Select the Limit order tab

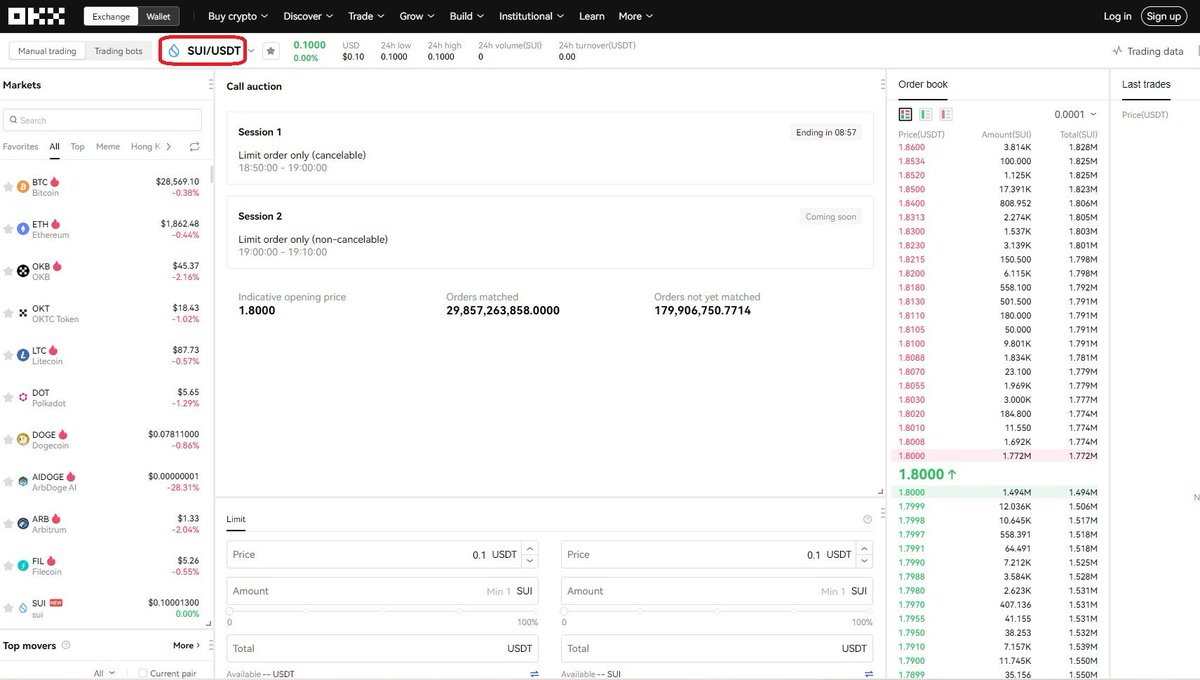point(236,519)
